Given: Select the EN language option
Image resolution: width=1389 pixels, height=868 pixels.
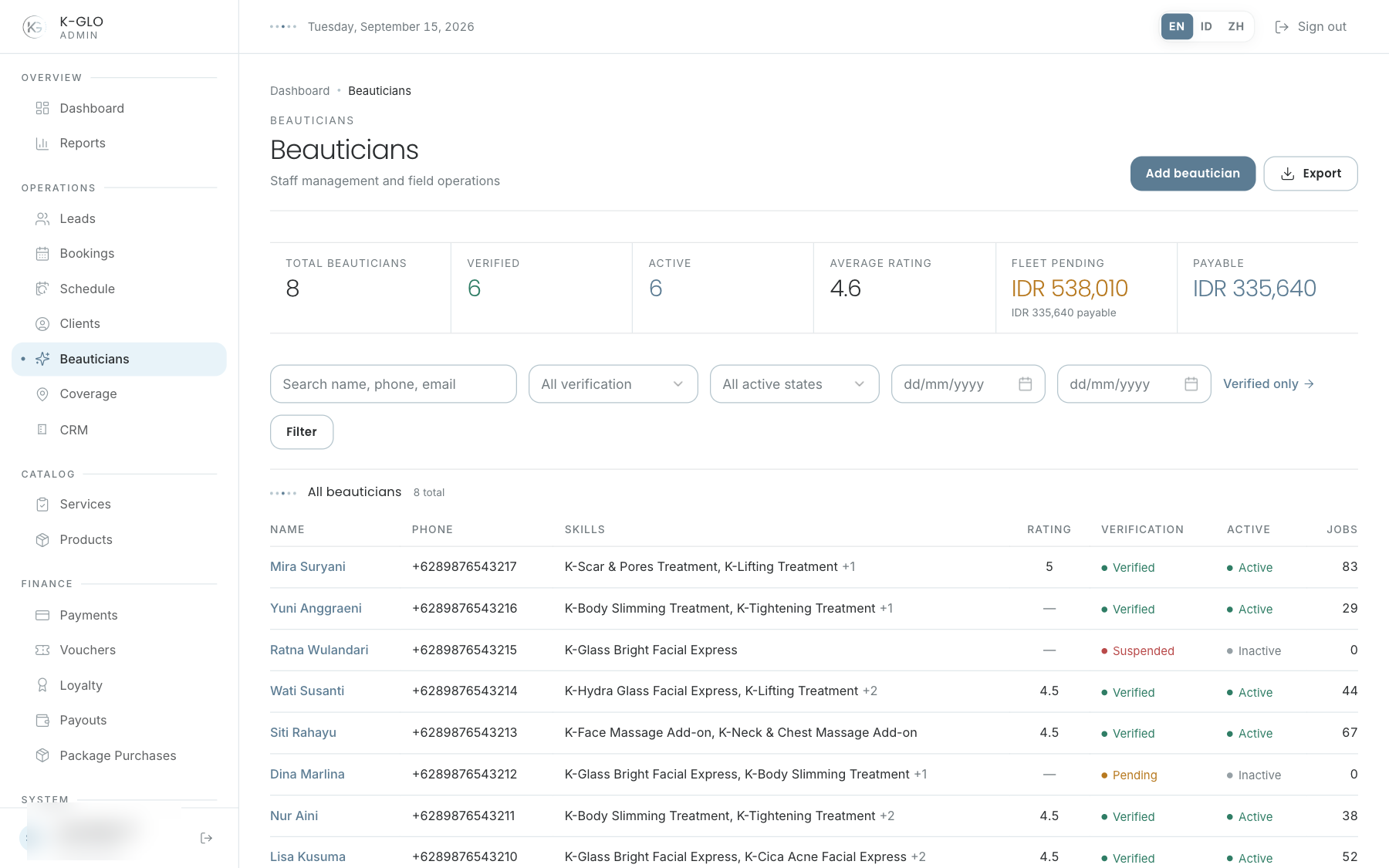Looking at the screenshot, I should [1177, 26].
